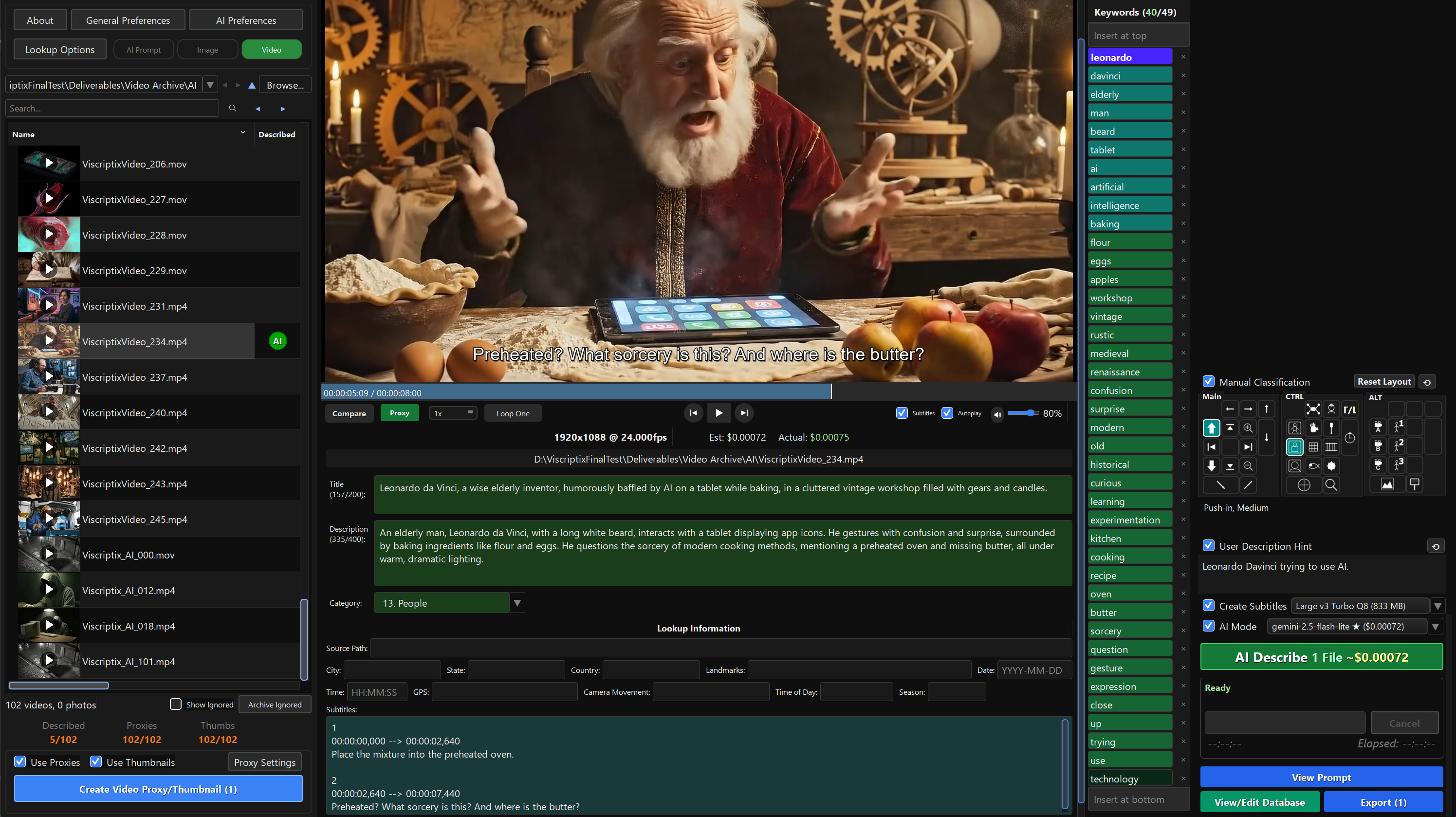Image resolution: width=1456 pixels, height=817 pixels.
Task: Click the fish-eye lens icon under CTRL
Action: point(1313,466)
